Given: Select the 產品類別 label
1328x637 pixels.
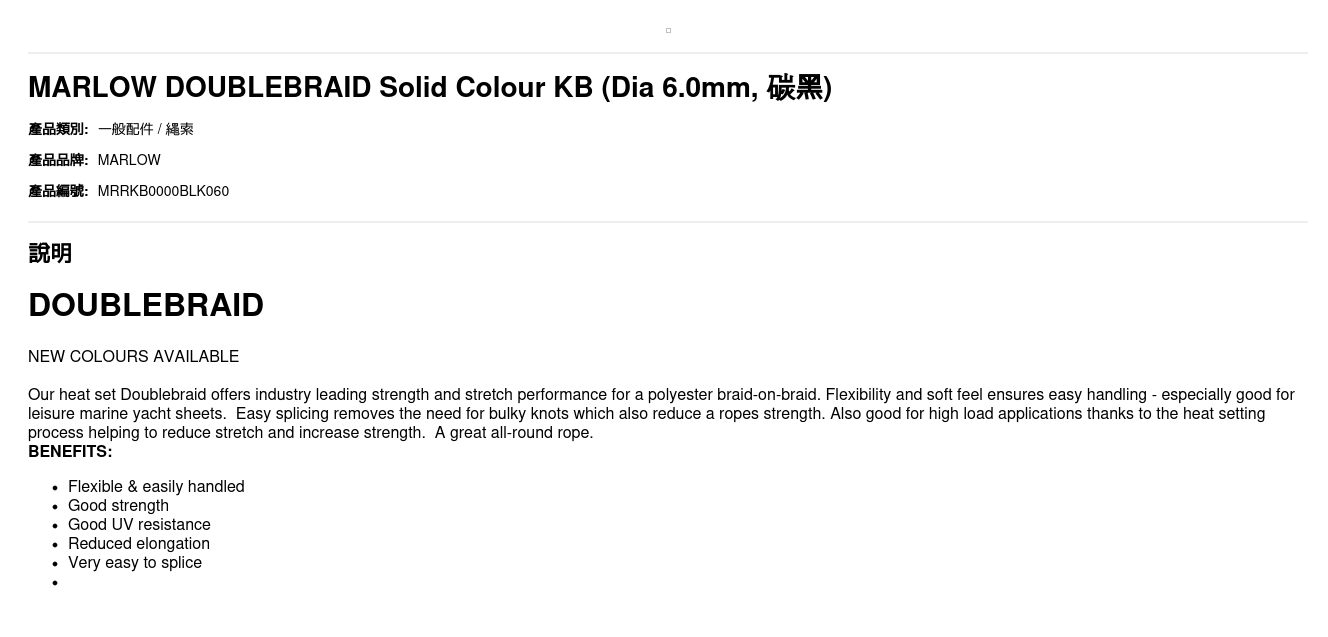Looking at the screenshot, I should click(58, 129).
